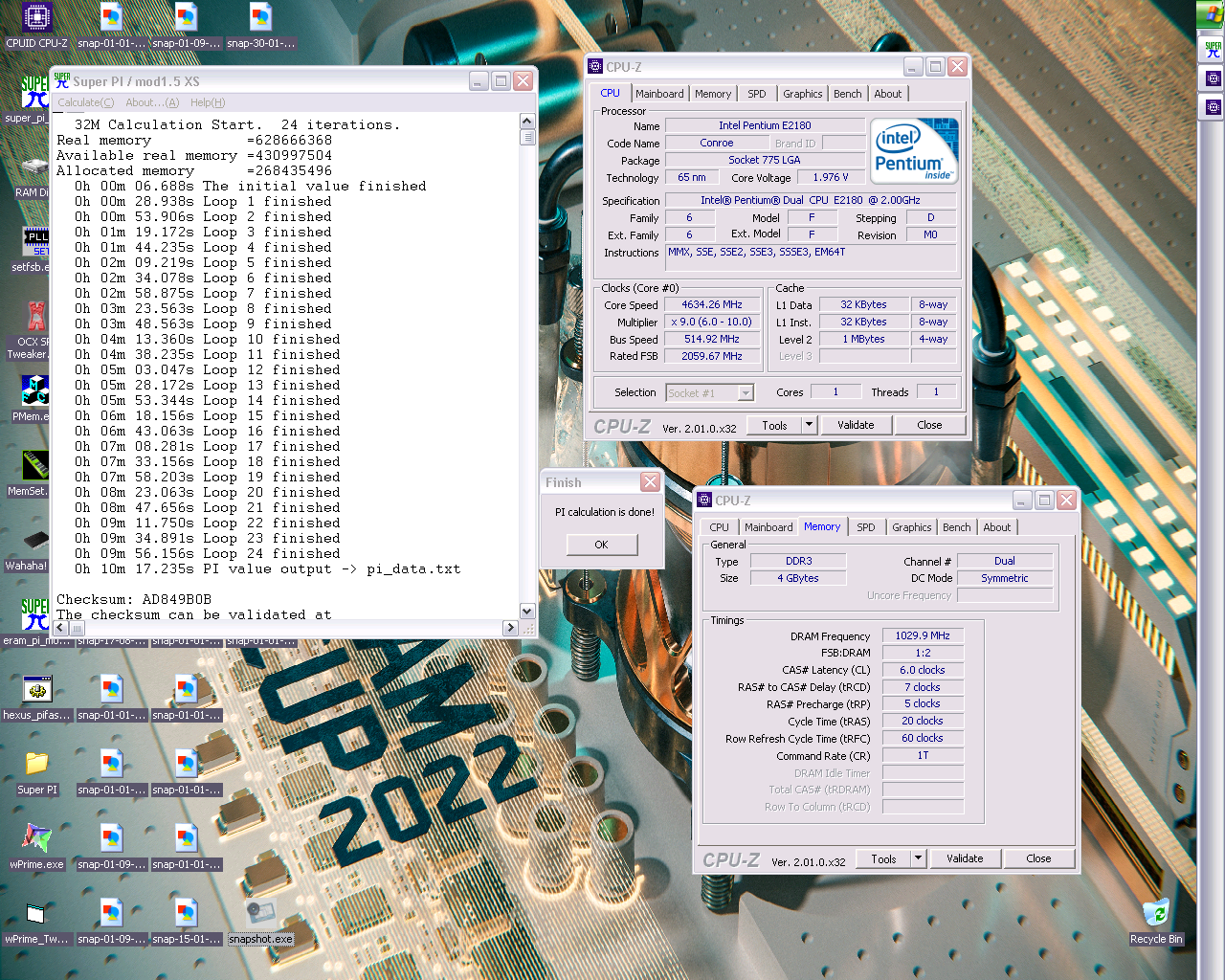Switch to Mainboard tab in upper CPU-Z window

coord(659,94)
